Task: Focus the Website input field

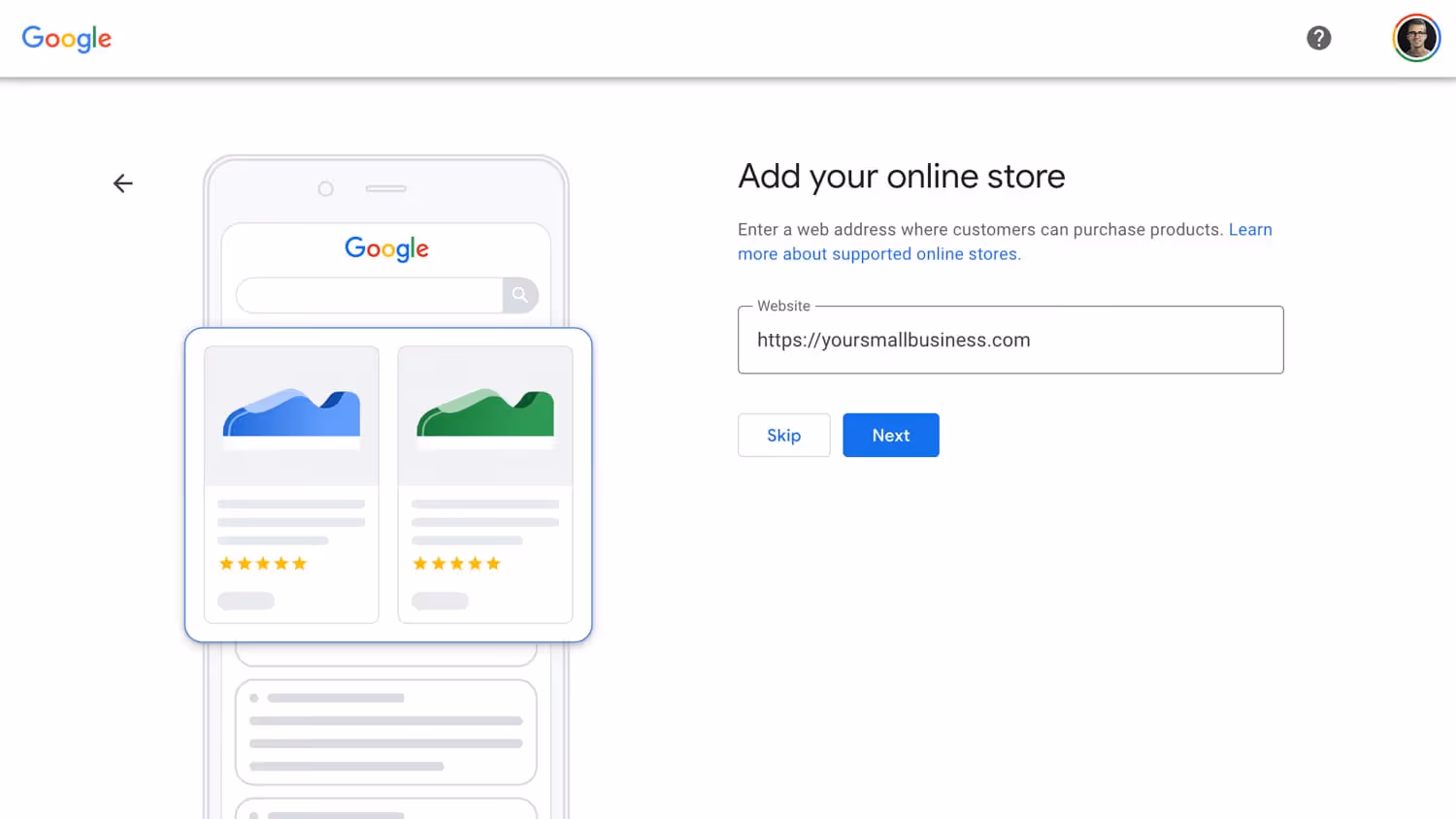Action: [x=1010, y=340]
